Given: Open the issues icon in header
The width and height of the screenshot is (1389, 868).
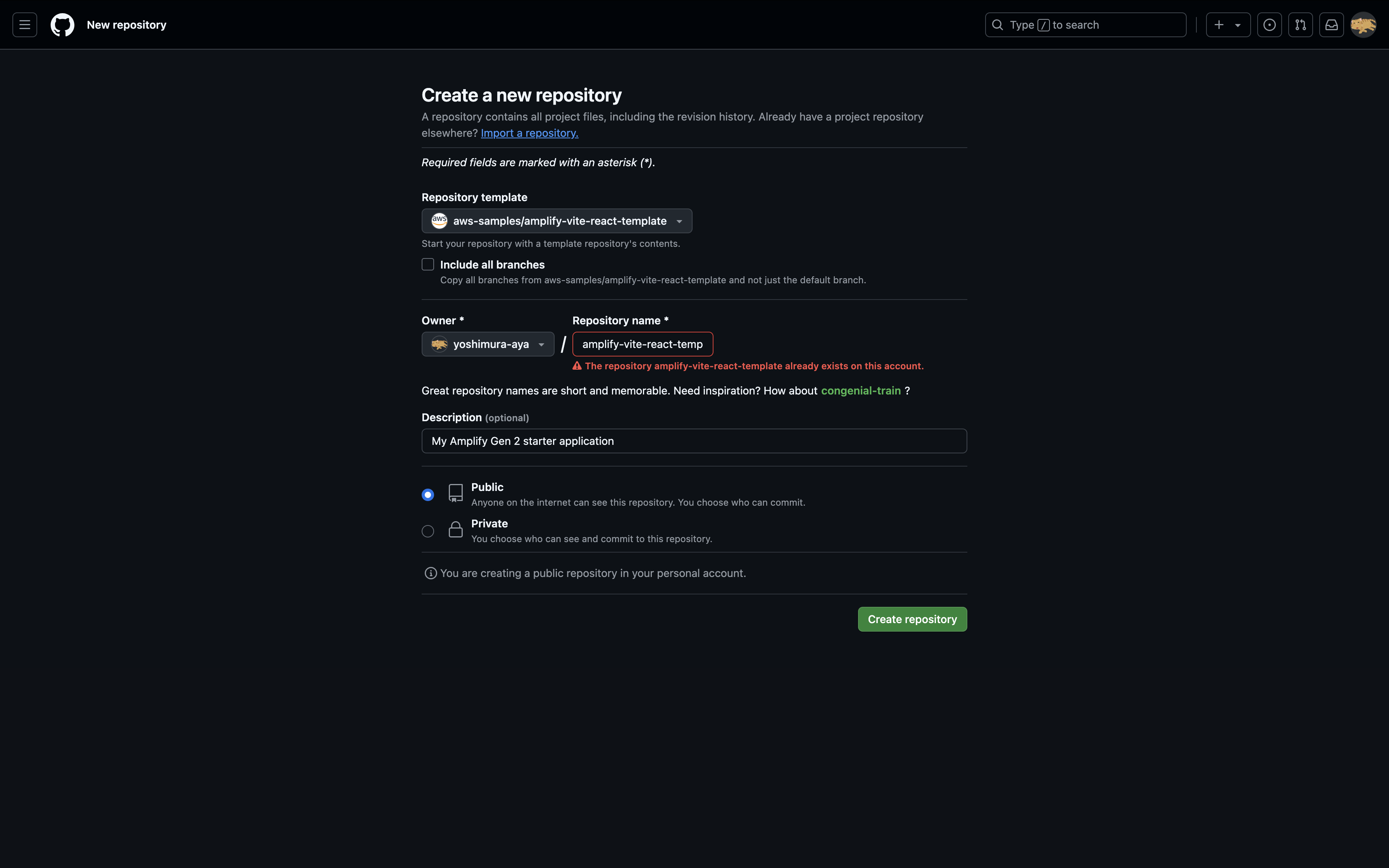Looking at the screenshot, I should 1269,25.
